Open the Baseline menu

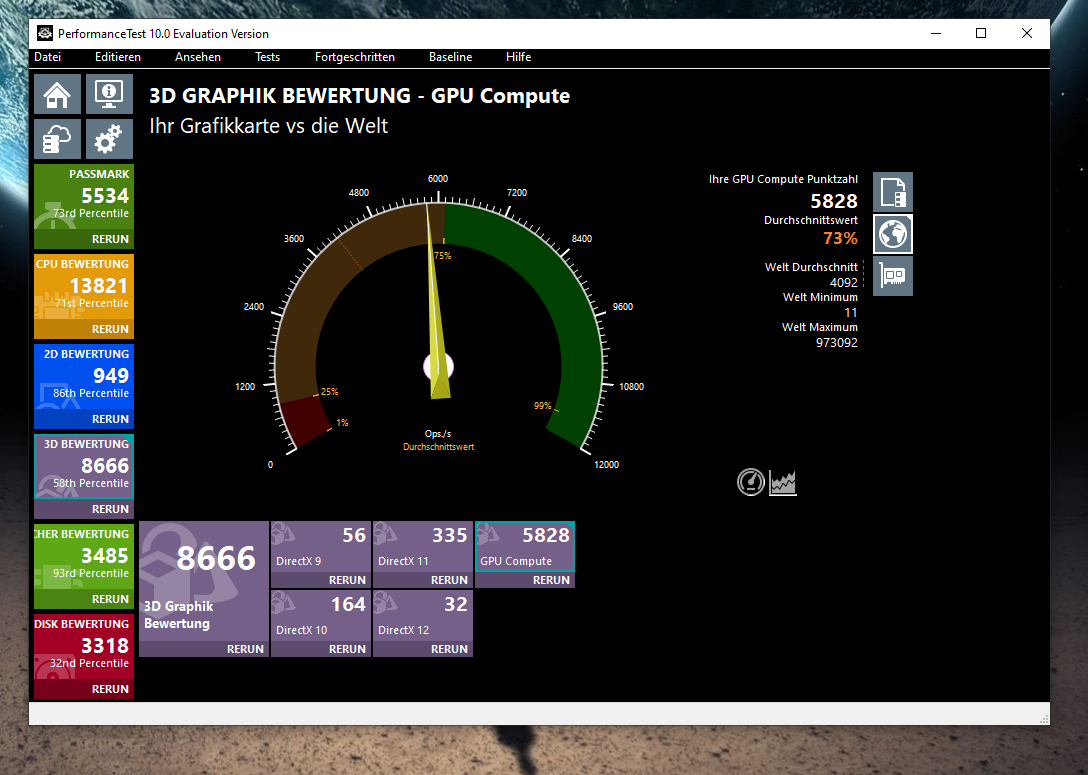(450, 57)
